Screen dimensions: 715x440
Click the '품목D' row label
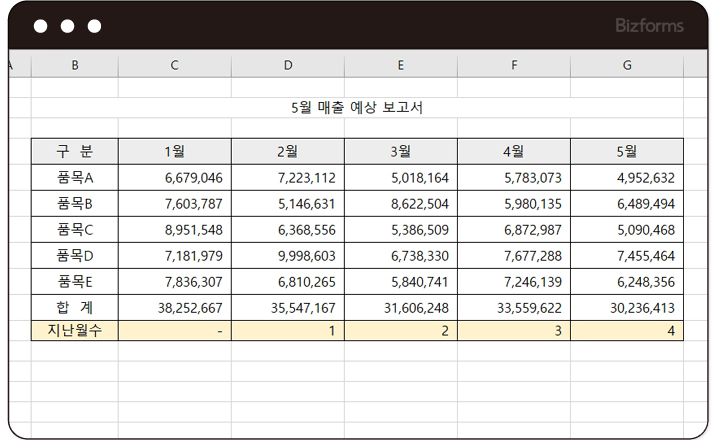[75, 255]
